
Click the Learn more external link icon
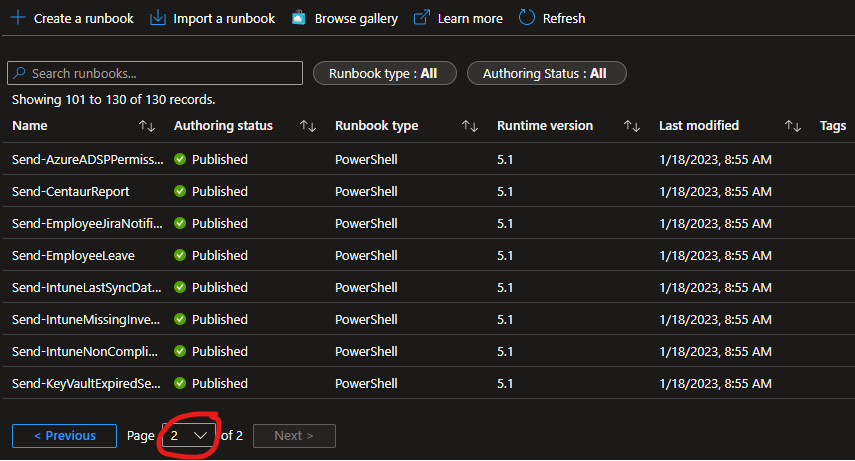422,18
